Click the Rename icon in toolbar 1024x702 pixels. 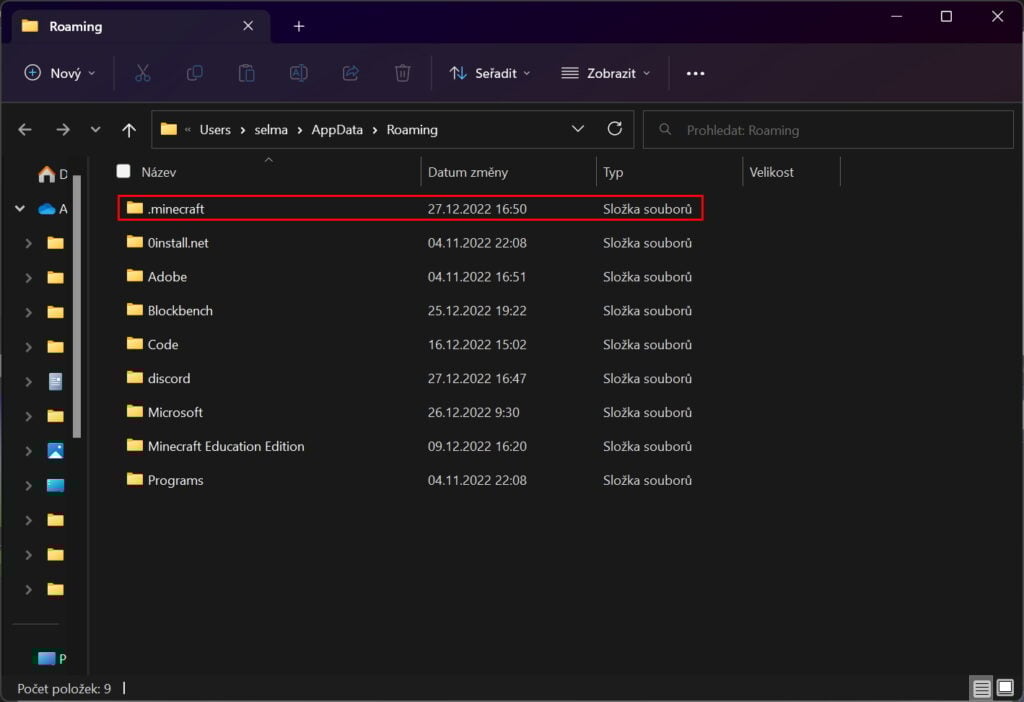click(x=298, y=73)
